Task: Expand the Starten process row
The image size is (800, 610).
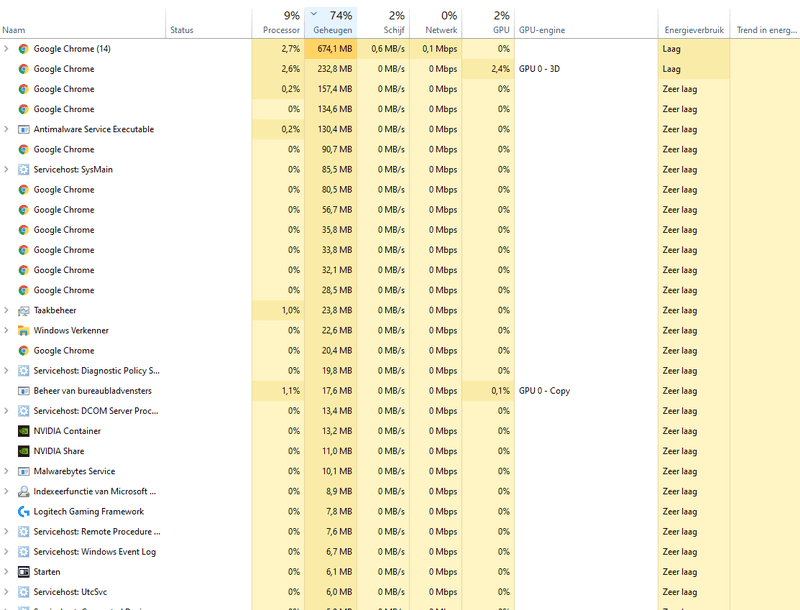Action: pos(6,572)
